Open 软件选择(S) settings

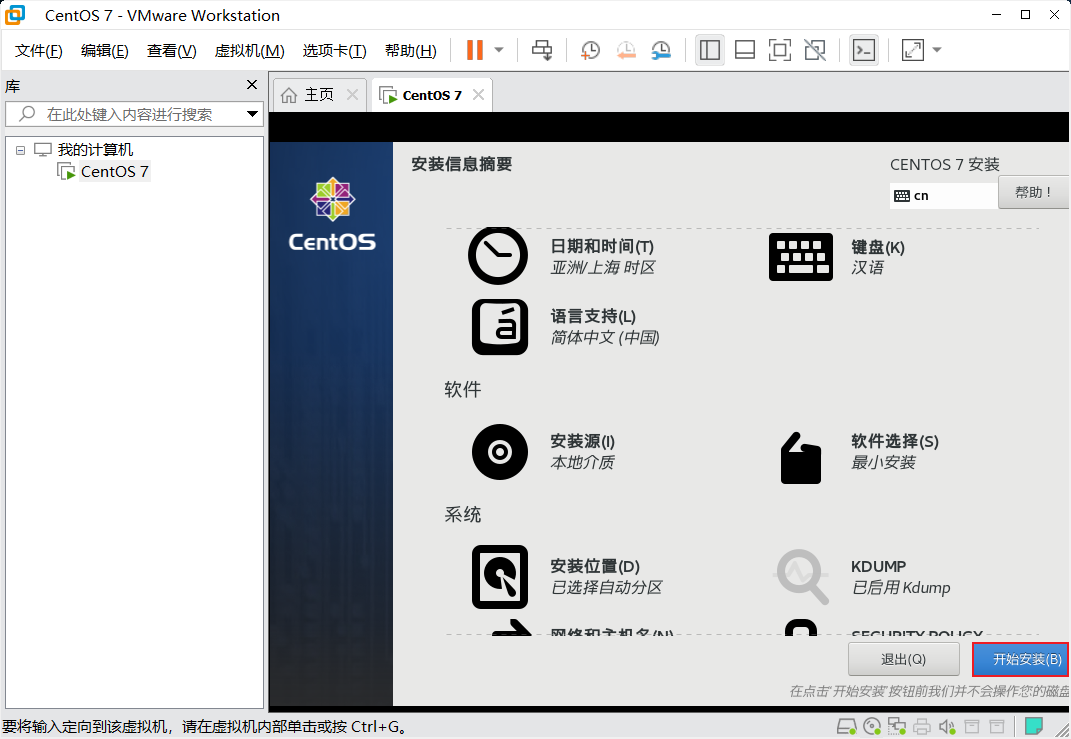coord(895,441)
